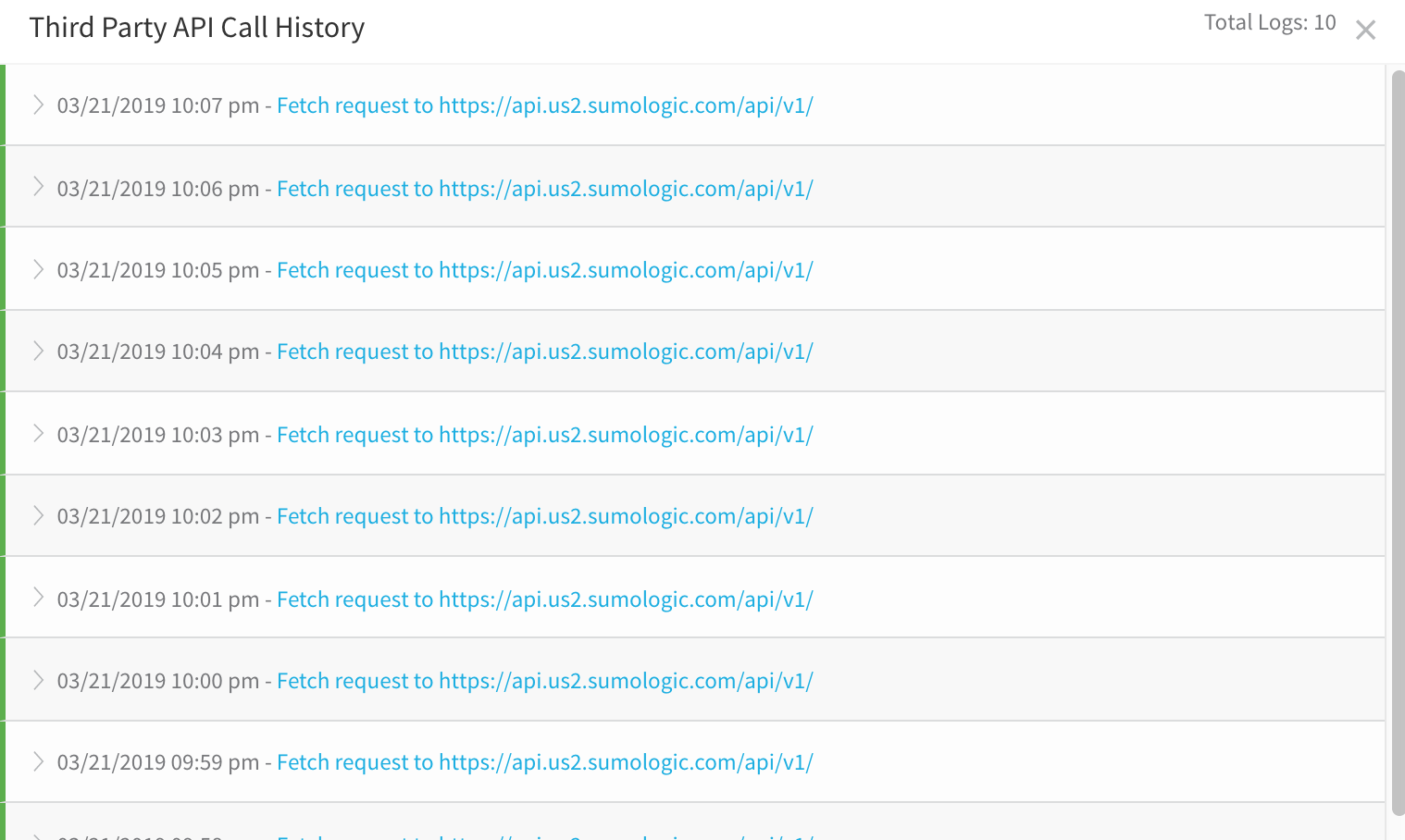Expand the 10:01 pm log entry chevron
Screen dimensions: 1405x840
[x=38, y=598]
